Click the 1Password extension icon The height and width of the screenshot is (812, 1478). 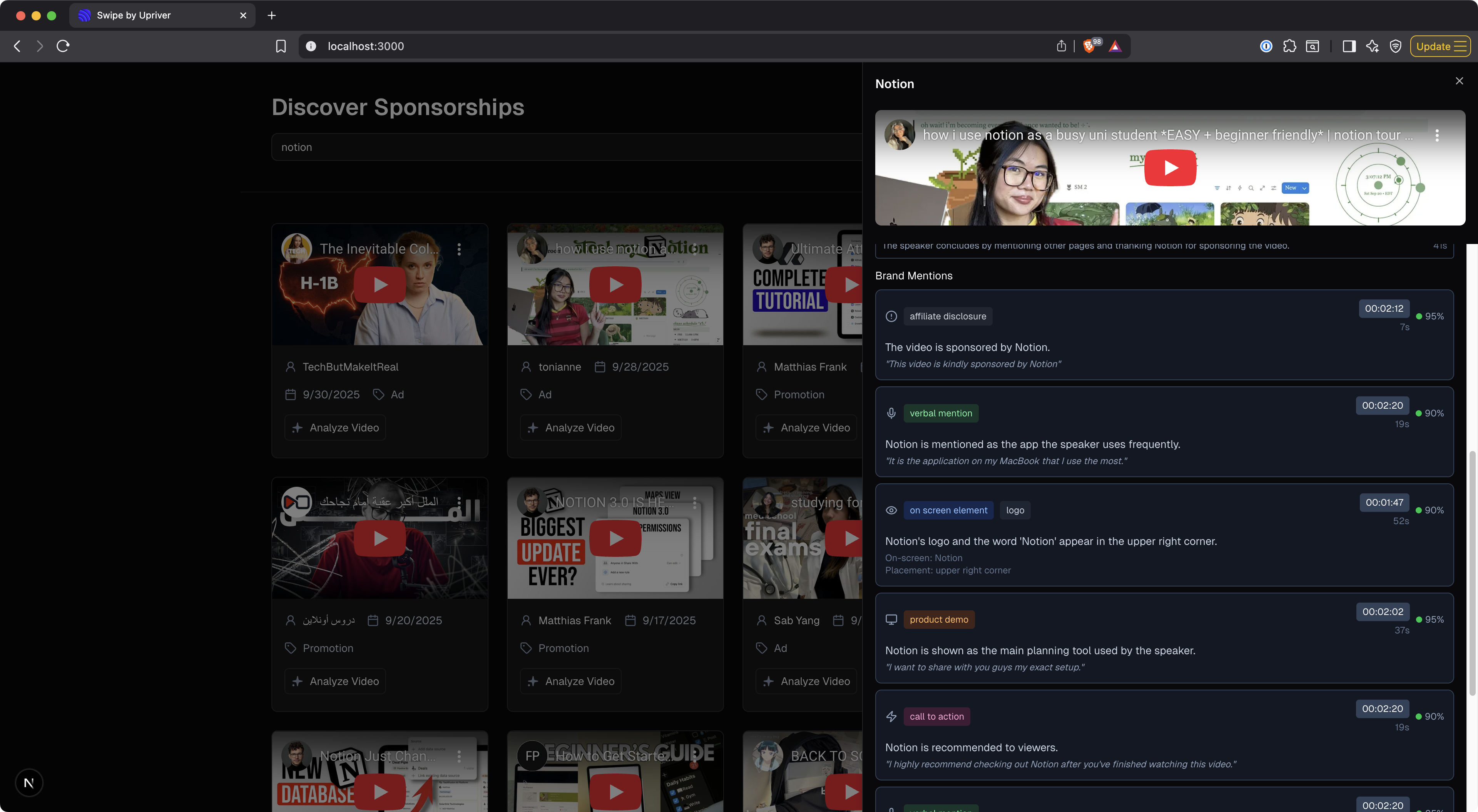(1266, 47)
